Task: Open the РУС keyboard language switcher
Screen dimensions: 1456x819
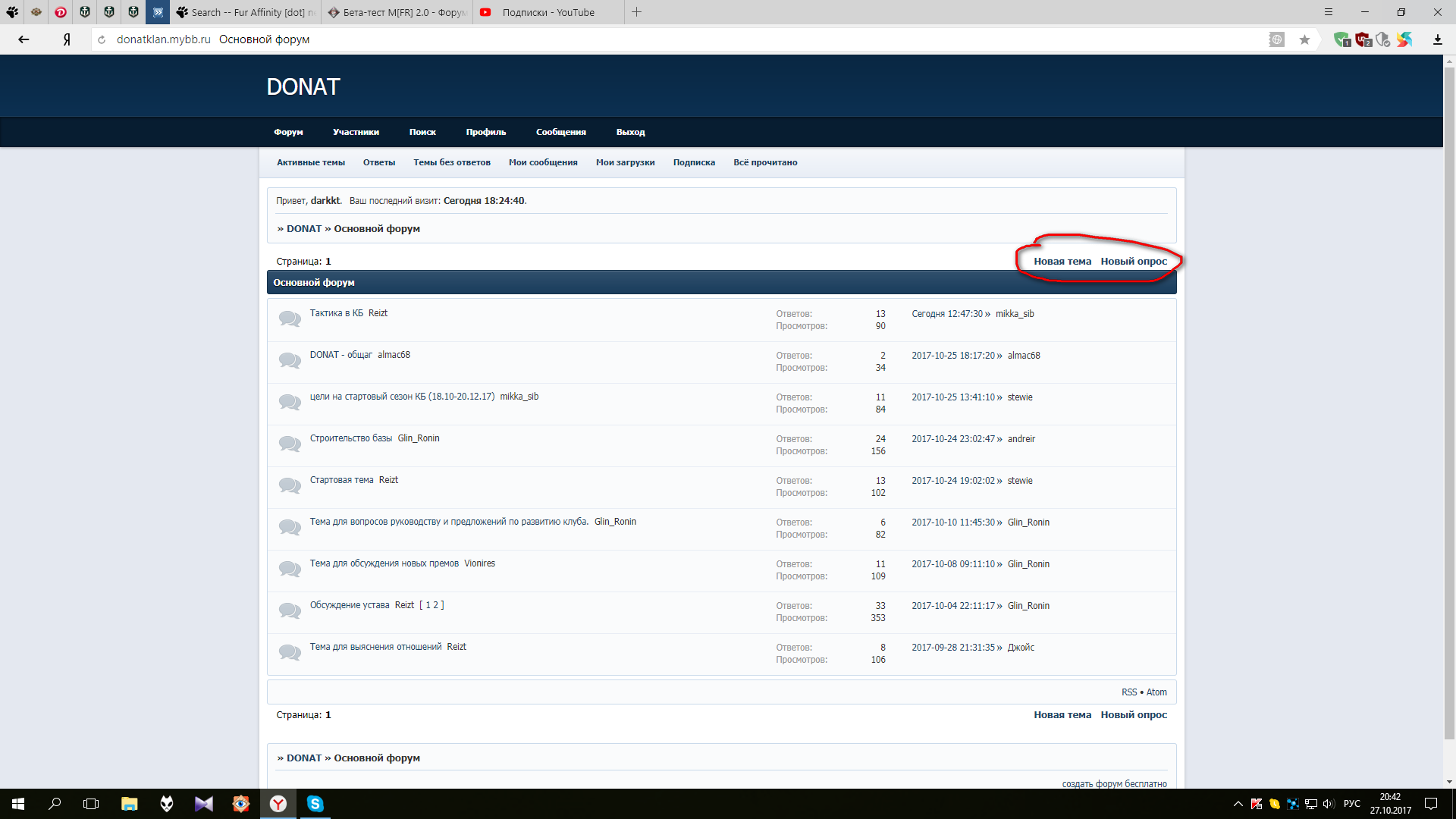Action: (x=1351, y=804)
